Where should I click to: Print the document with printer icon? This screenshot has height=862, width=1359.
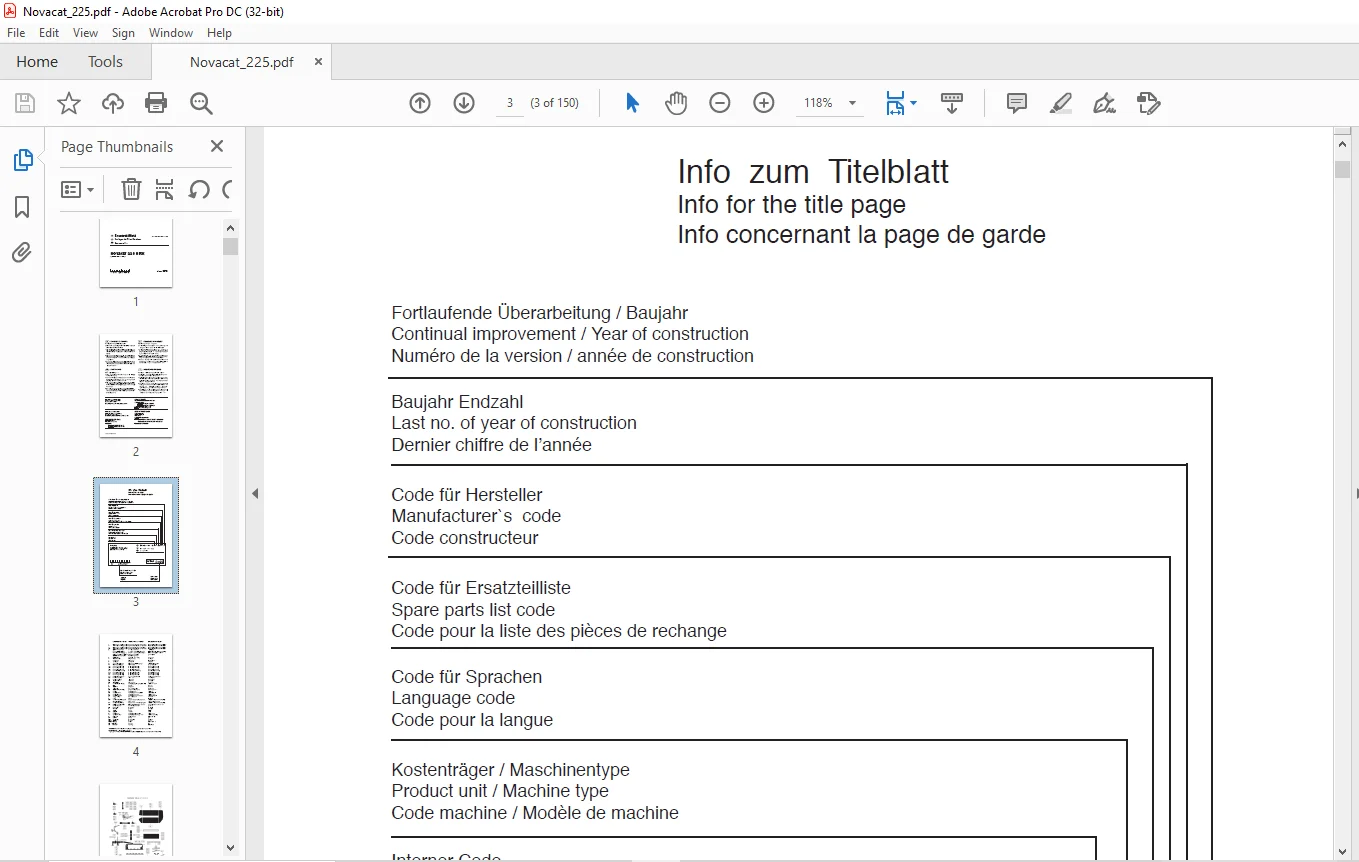[156, 103]
